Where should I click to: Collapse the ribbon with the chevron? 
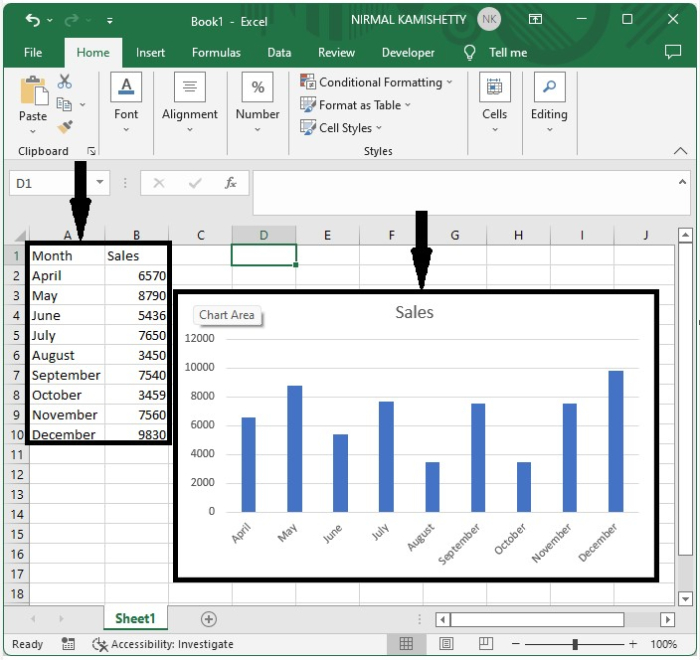pyautogui.click(x=680, y=151)
